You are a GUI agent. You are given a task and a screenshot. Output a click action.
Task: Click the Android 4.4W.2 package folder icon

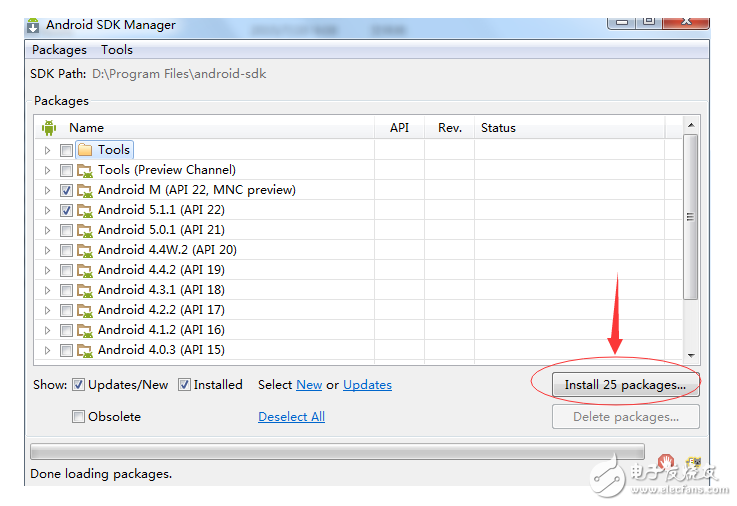[x=85, y=250]
